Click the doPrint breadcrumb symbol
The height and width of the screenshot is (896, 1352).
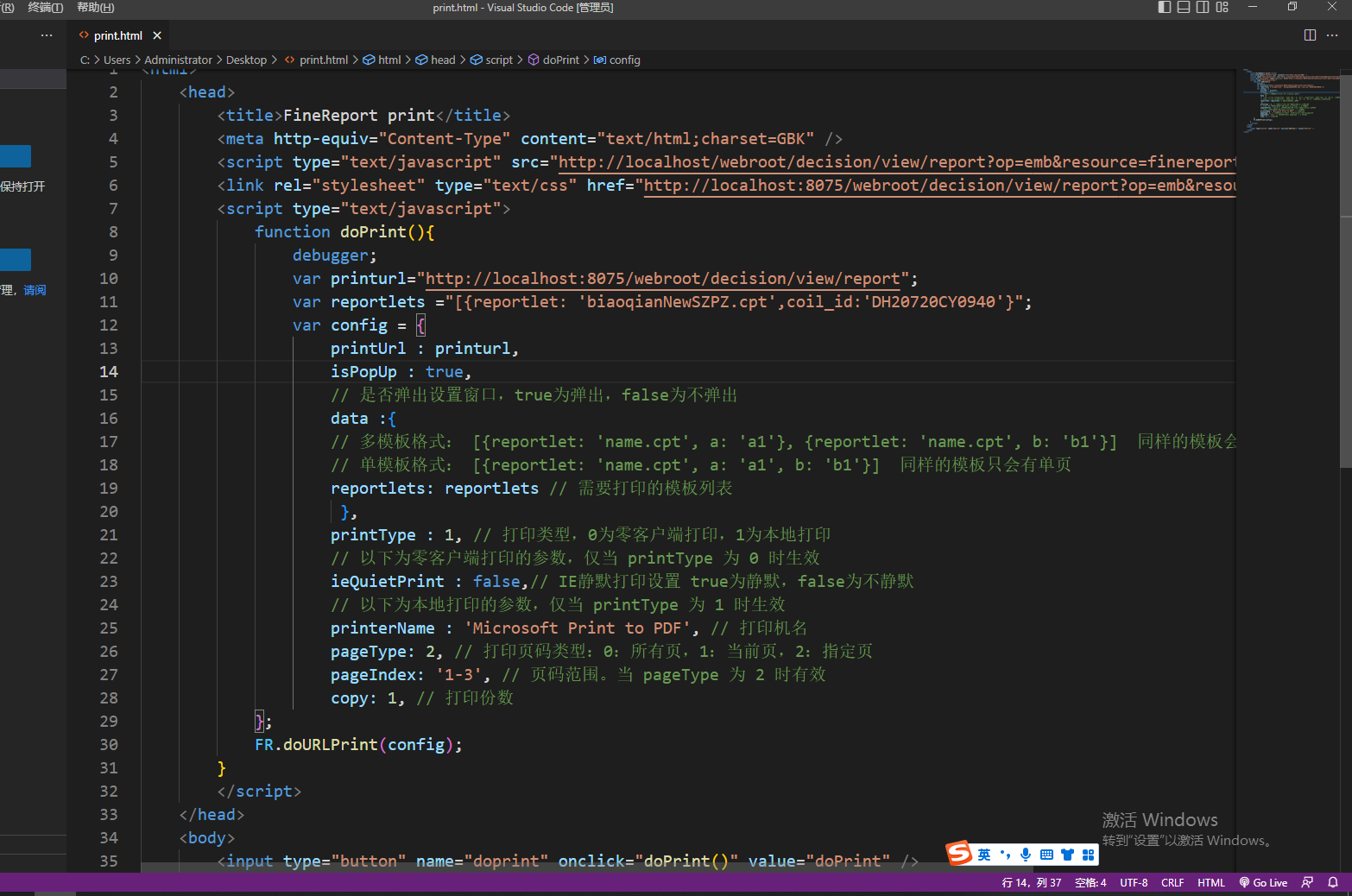tap(553, 60)
